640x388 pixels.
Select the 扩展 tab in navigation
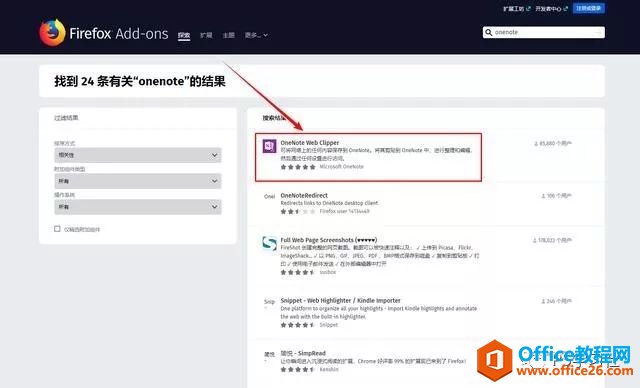[206, 35]
